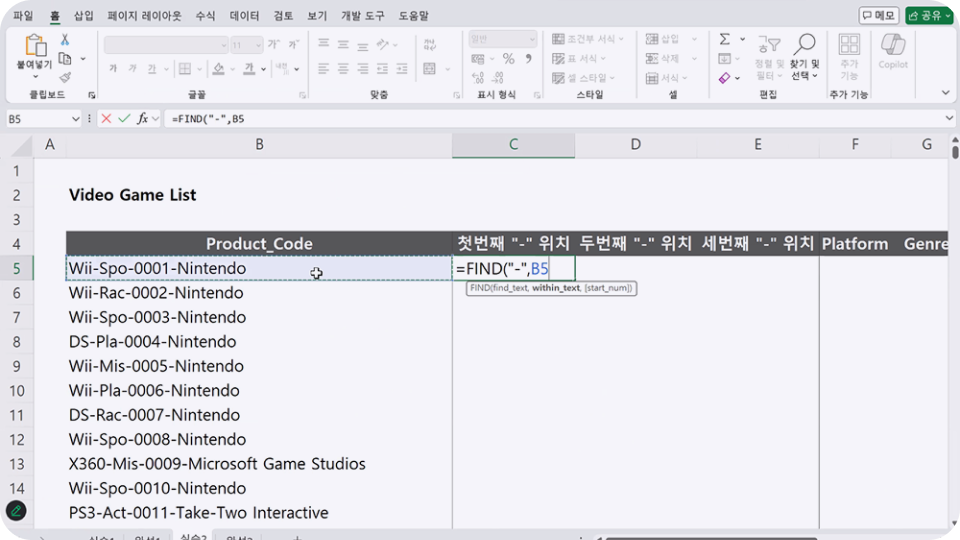Switch to the 개발 도구 tab
Viewport: 960px width, 540px height.
click(363, 16)
